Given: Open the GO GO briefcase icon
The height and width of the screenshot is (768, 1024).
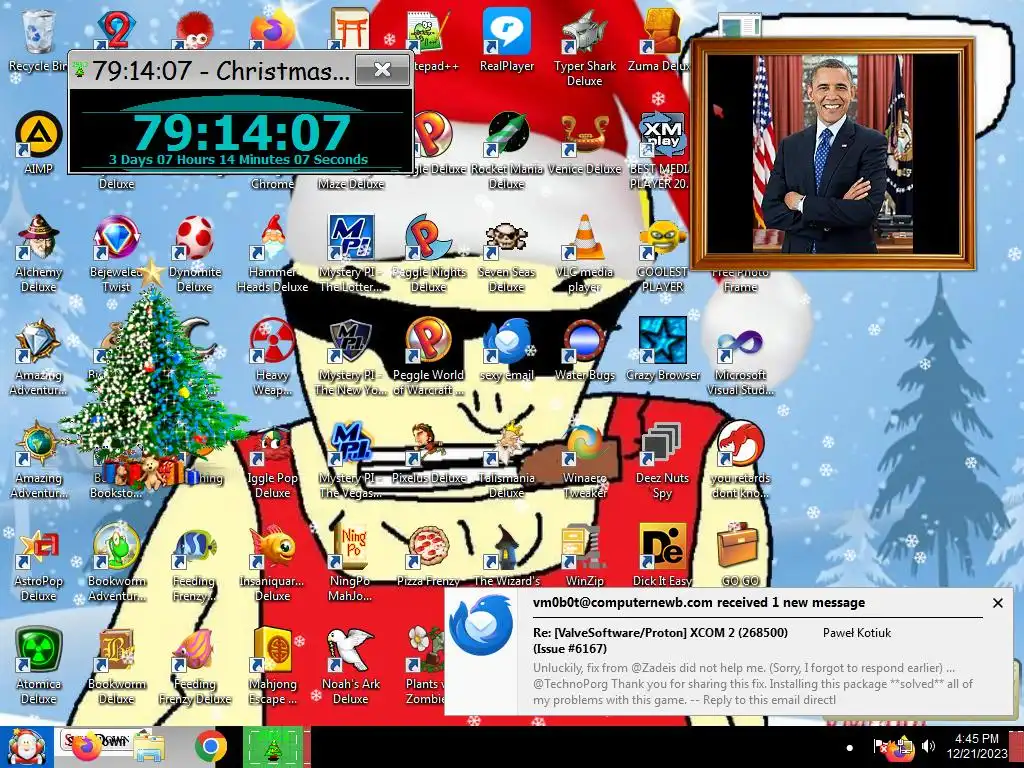Looking at the screenshot, I should (741, 556).
